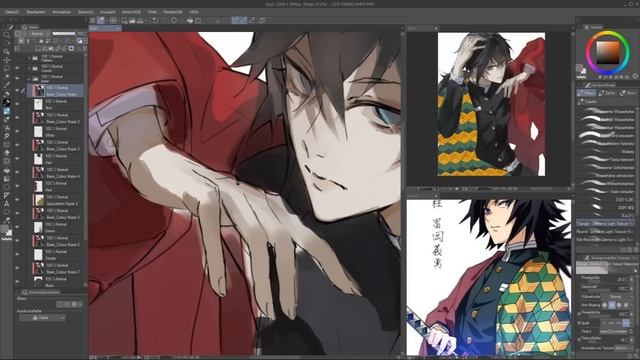Adjust the layer opacity slider
Screen dimensions: 640x360
[x=64, y=33]
